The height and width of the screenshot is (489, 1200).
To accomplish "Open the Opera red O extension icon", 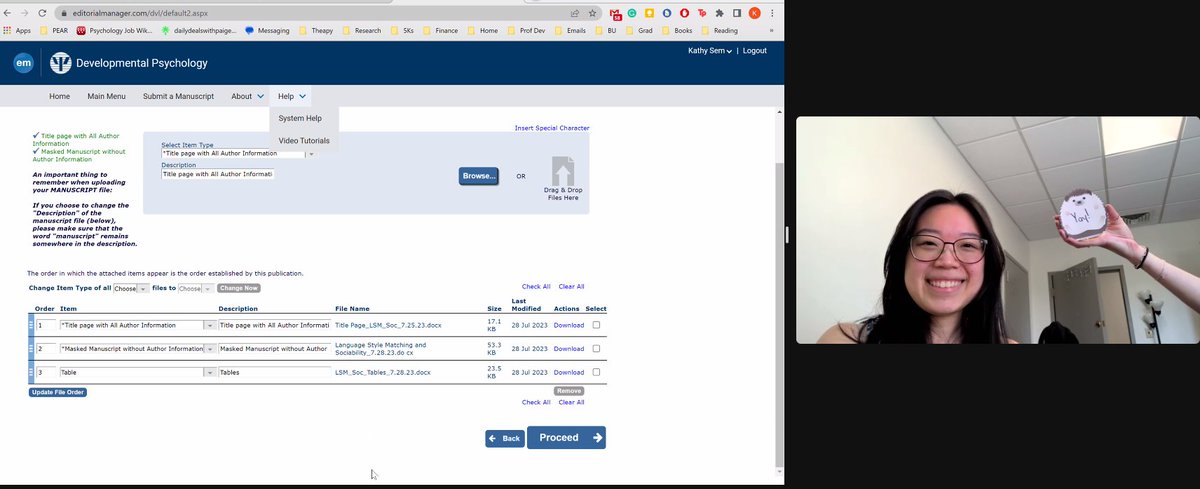I will click(684, 13).
